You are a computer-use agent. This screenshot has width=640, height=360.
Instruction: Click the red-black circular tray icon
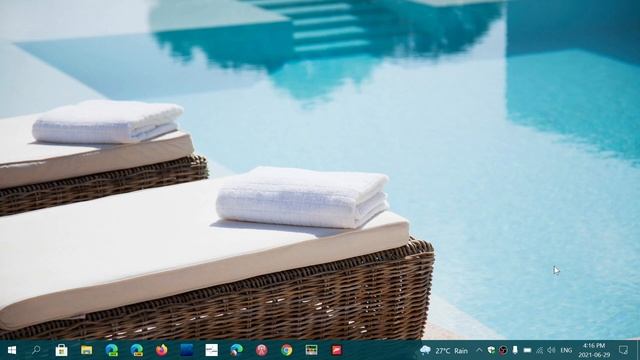pos(503,351)
